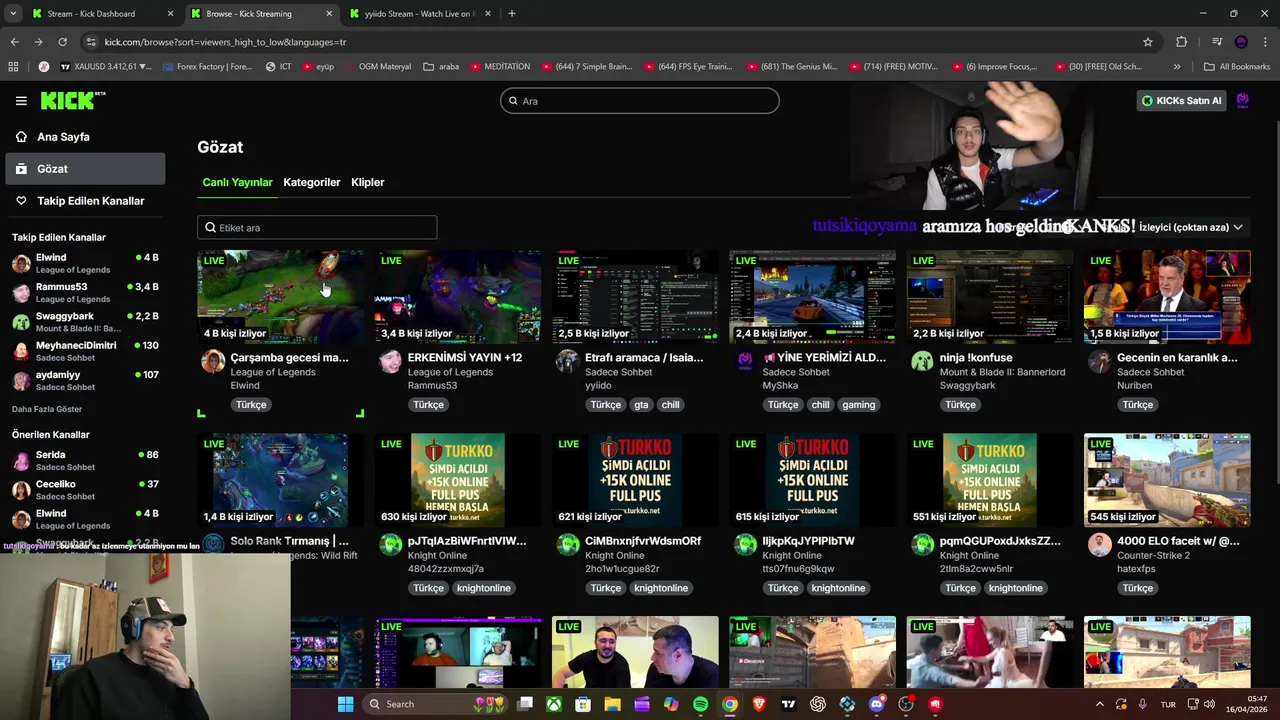Open OBS Studio from the taskbar
This screenshot has width=1280, height=720.
point(906,704)
